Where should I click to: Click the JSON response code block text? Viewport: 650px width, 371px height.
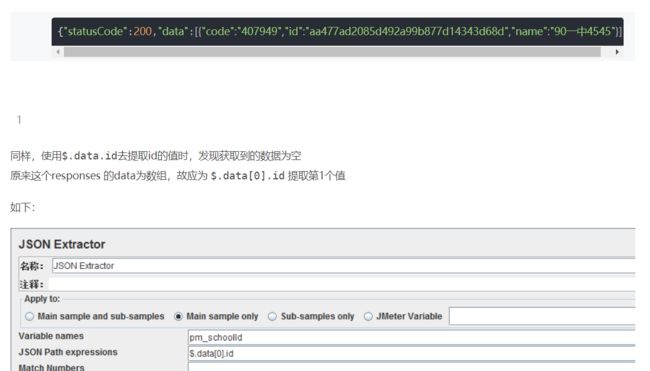click(340, 31)
